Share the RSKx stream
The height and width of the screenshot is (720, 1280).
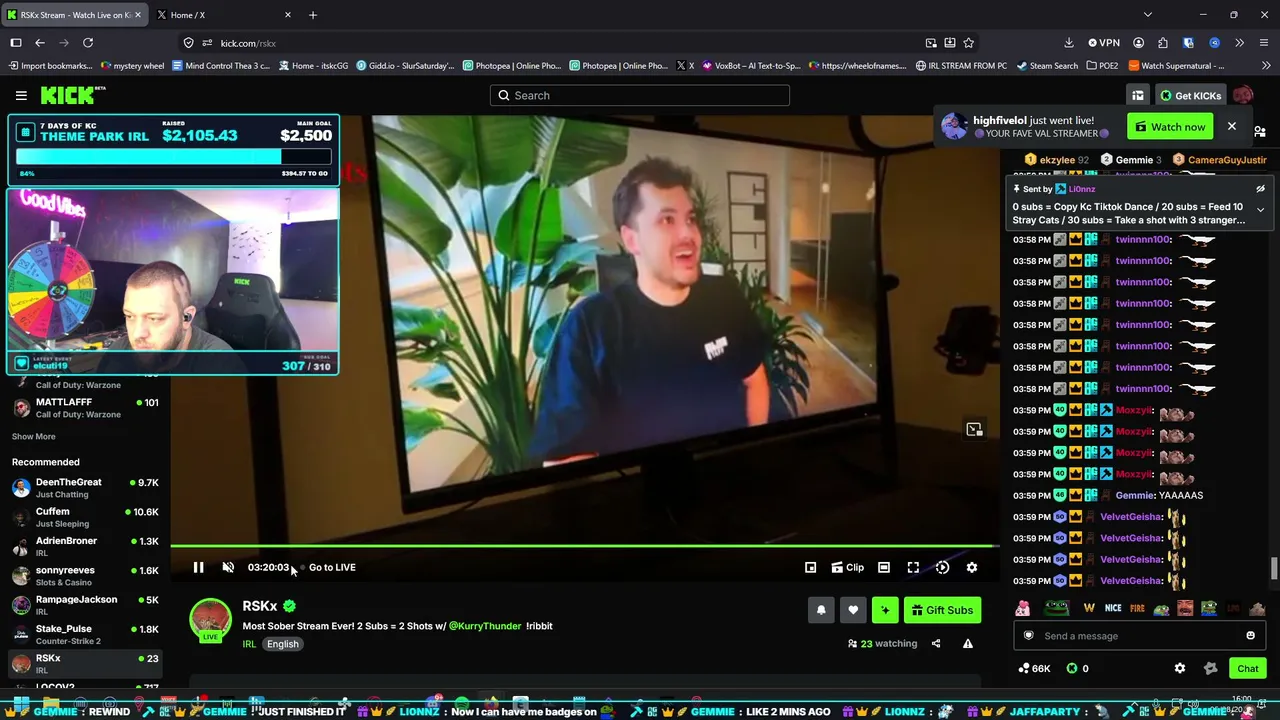(936, 643)
